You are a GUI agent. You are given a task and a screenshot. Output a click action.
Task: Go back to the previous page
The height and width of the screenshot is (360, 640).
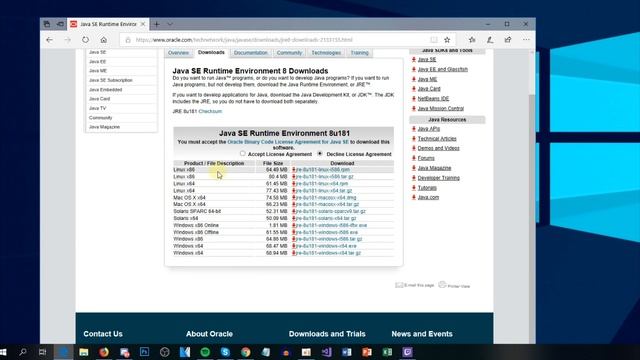point(49,40)
